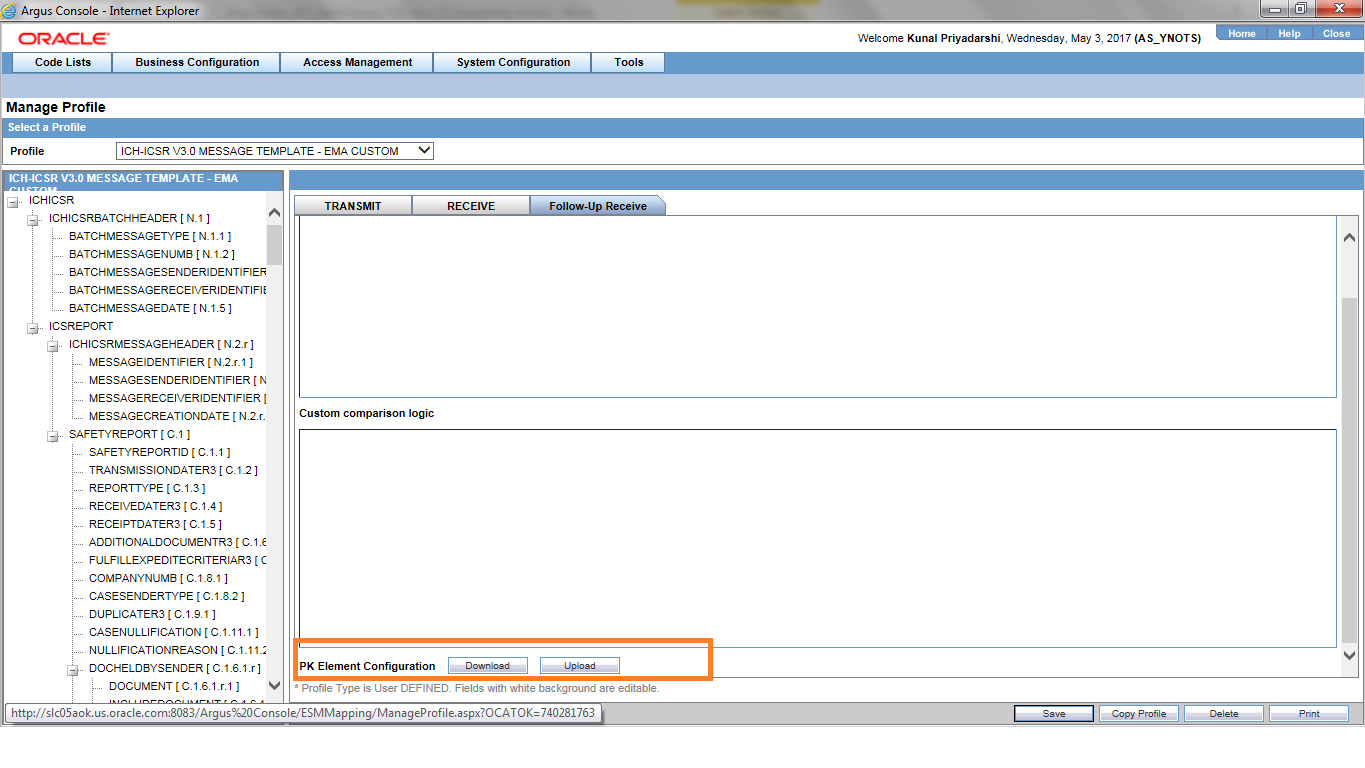
Task: Collapse SAFETYREPORT [ C.1 ] node
Action: pos(53,435)
